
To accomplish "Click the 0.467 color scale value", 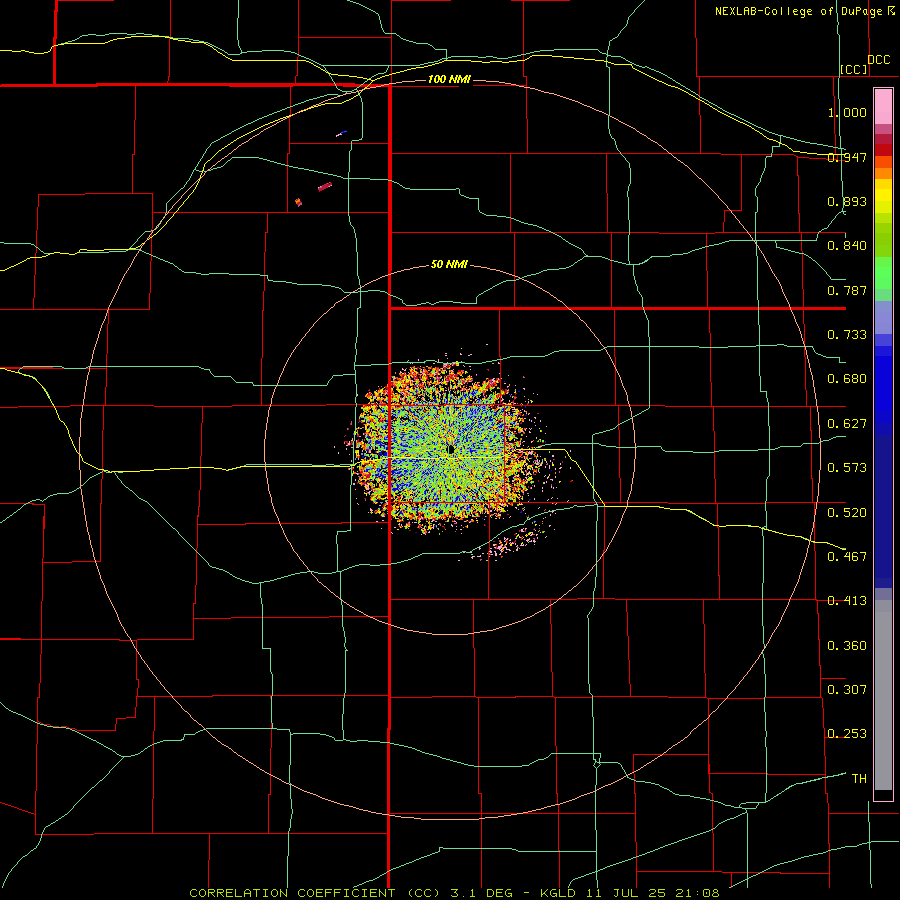I will [847, 557].
